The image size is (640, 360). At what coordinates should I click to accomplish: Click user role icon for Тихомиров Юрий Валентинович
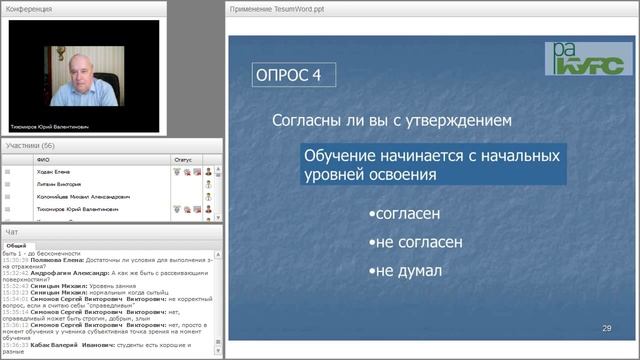(209, 209)
